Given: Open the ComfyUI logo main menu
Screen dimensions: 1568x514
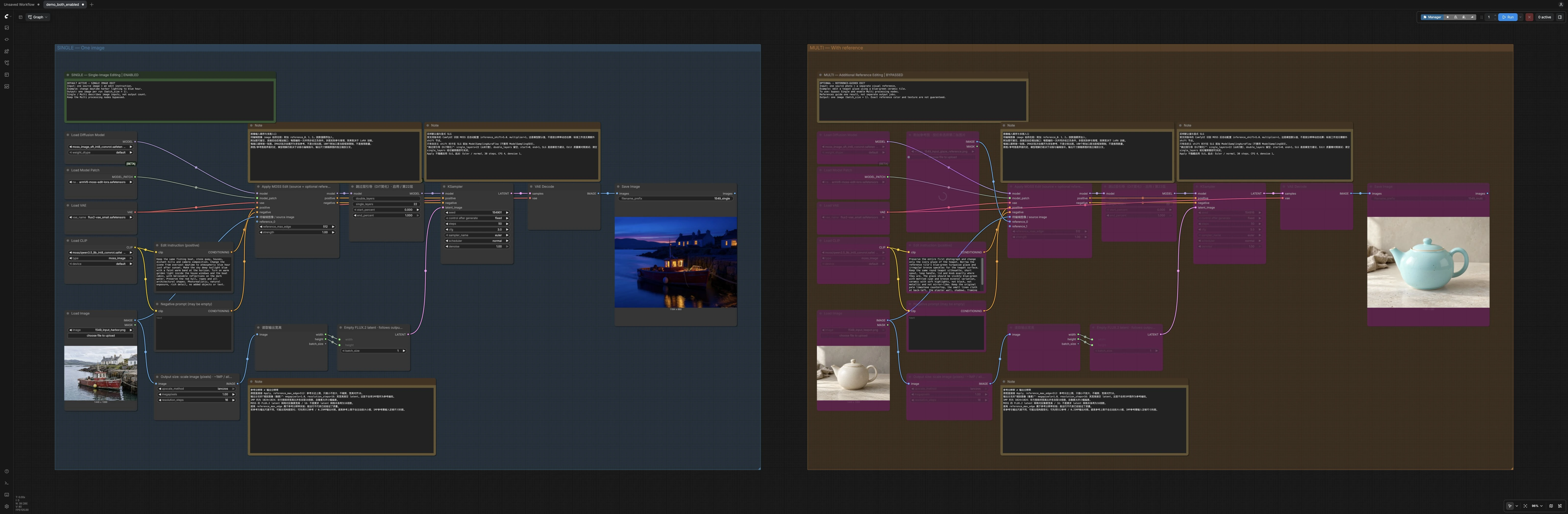Looking at the screenshot, I should pyautogui.click(x=7, y=16).
